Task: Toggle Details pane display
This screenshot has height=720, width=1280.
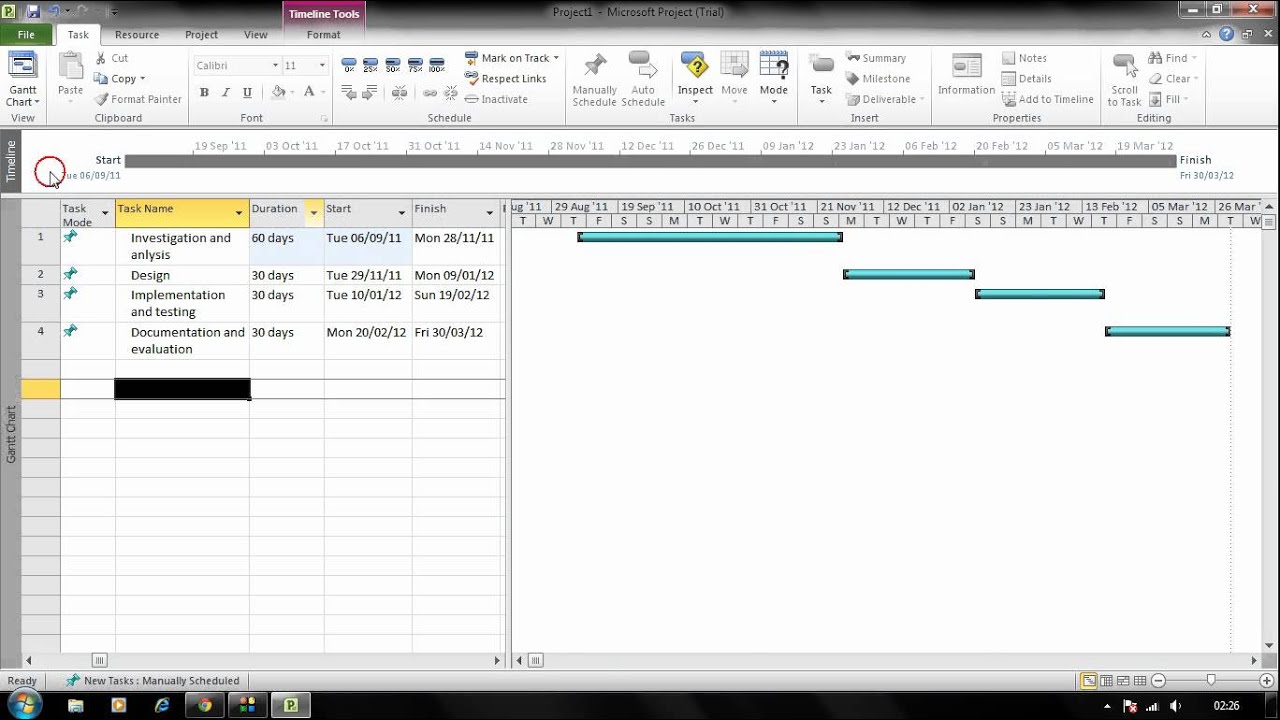Action: point(1026,79)
